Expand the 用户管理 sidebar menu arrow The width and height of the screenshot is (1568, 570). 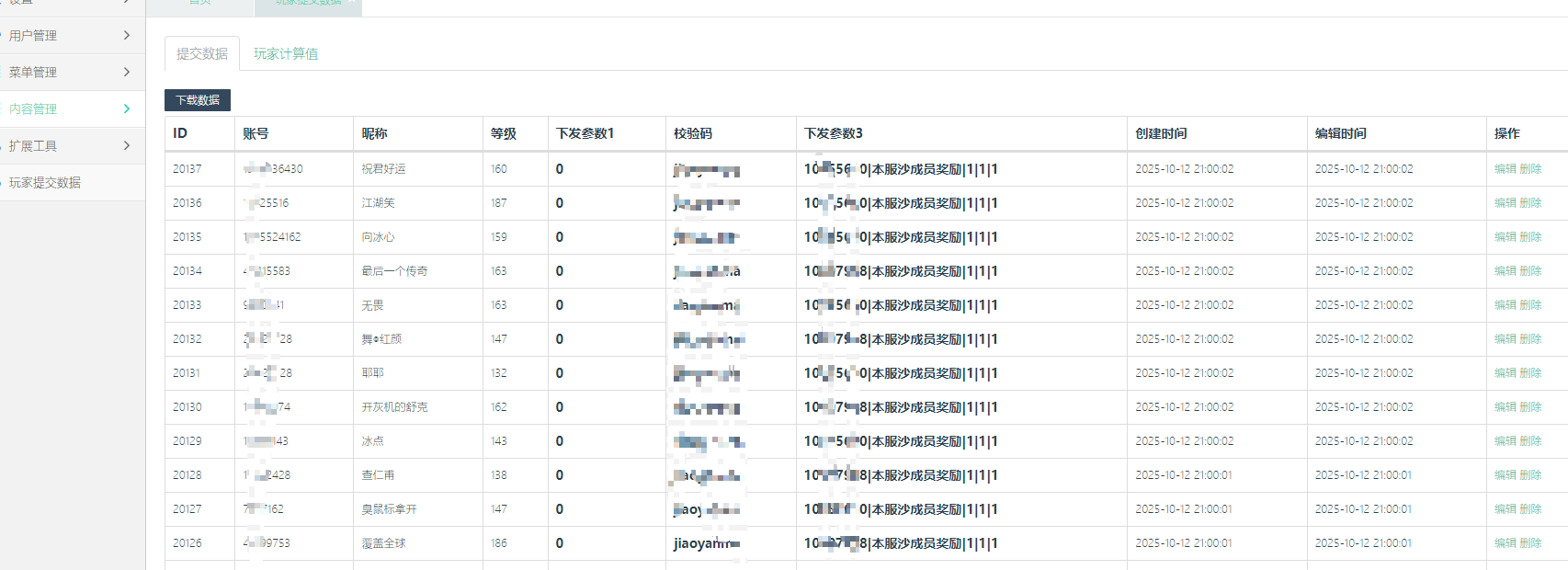[126, 35]
